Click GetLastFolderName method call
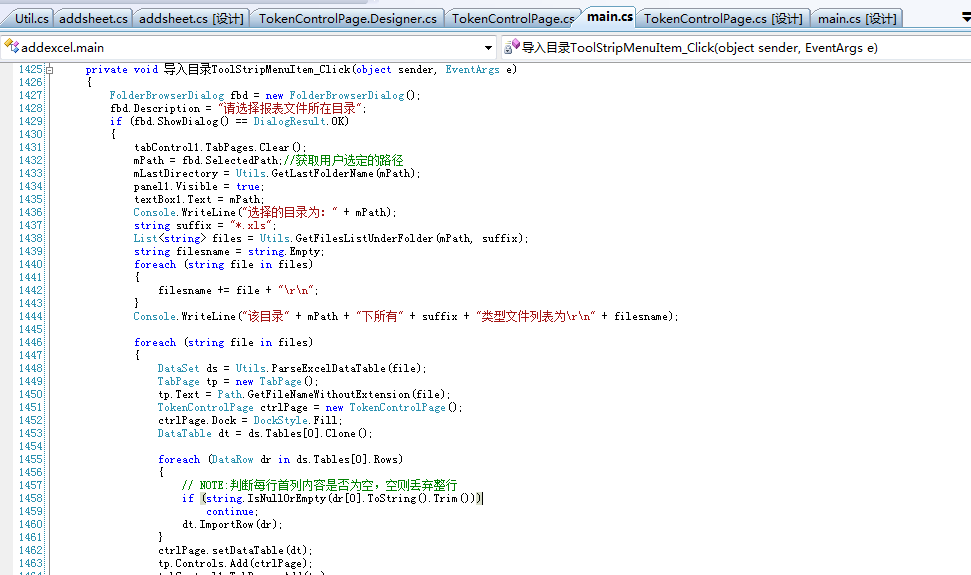 [323, 173]
